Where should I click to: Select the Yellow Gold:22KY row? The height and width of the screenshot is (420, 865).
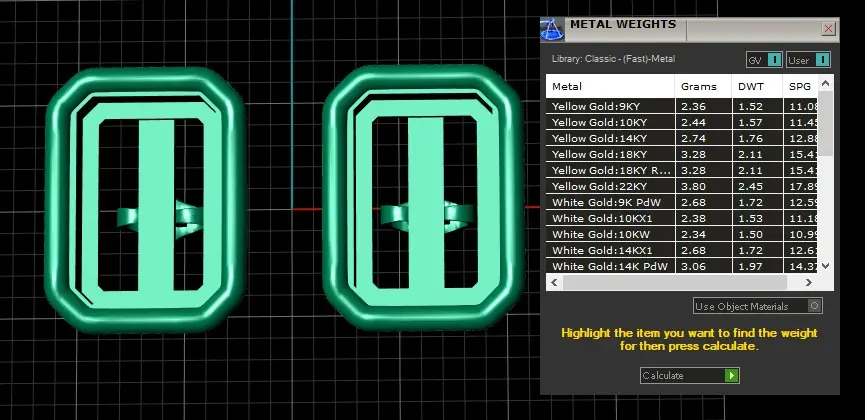point(682,186)
